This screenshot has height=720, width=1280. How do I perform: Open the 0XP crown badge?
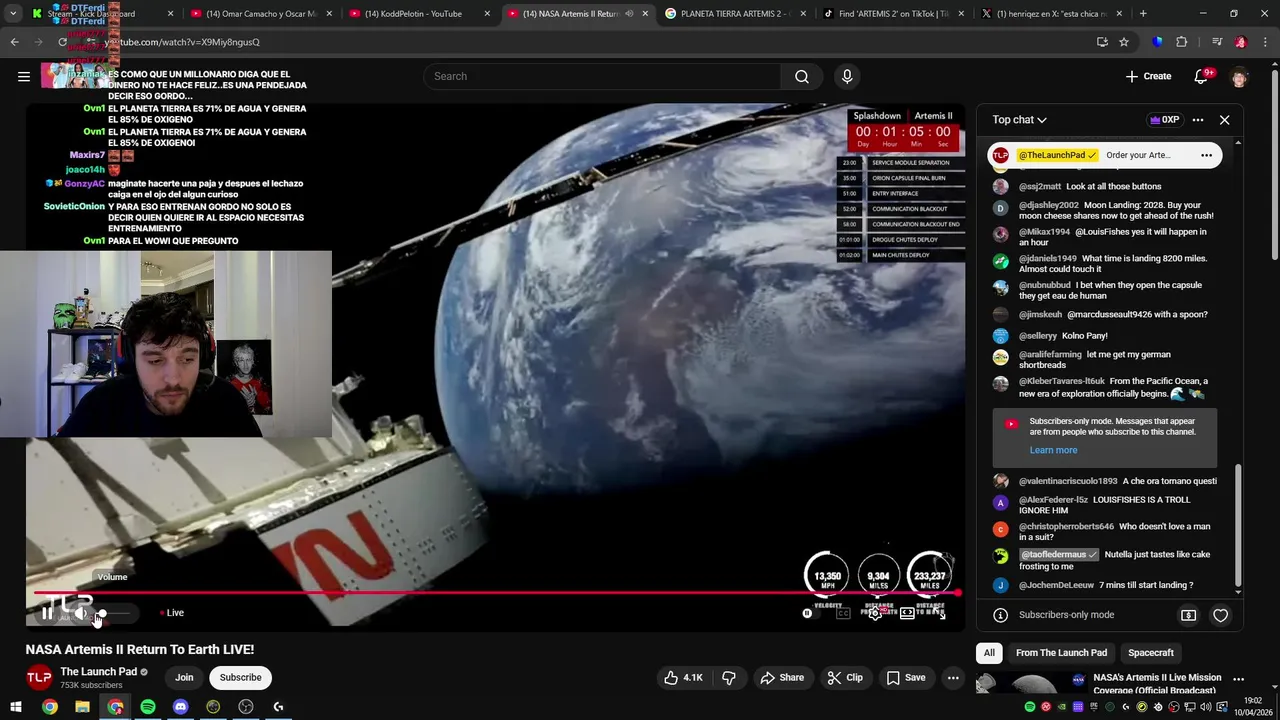tap(1165, 120)
